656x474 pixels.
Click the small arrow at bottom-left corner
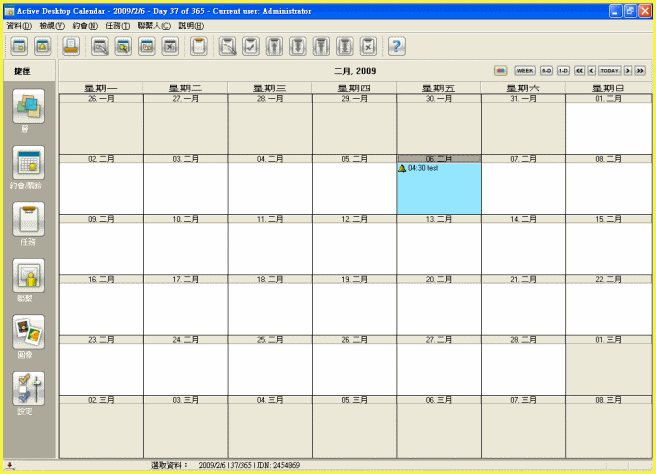tap(9, 466)
